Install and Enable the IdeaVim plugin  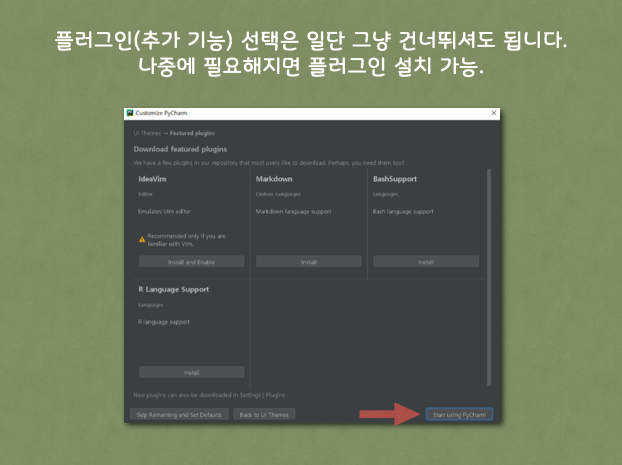click(x=191, y=262)
